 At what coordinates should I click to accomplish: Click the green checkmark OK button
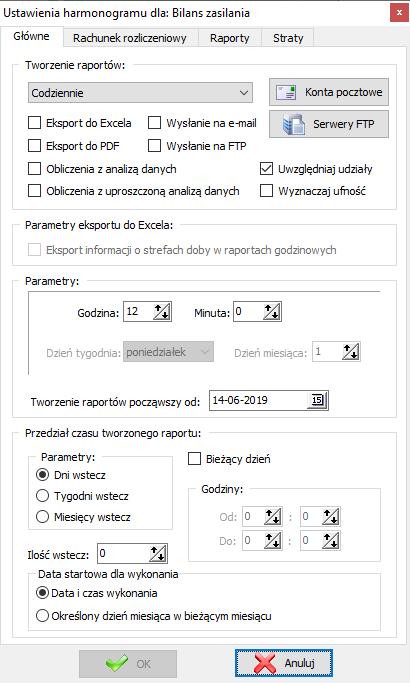pyautogui.click(x=128, y=663)
